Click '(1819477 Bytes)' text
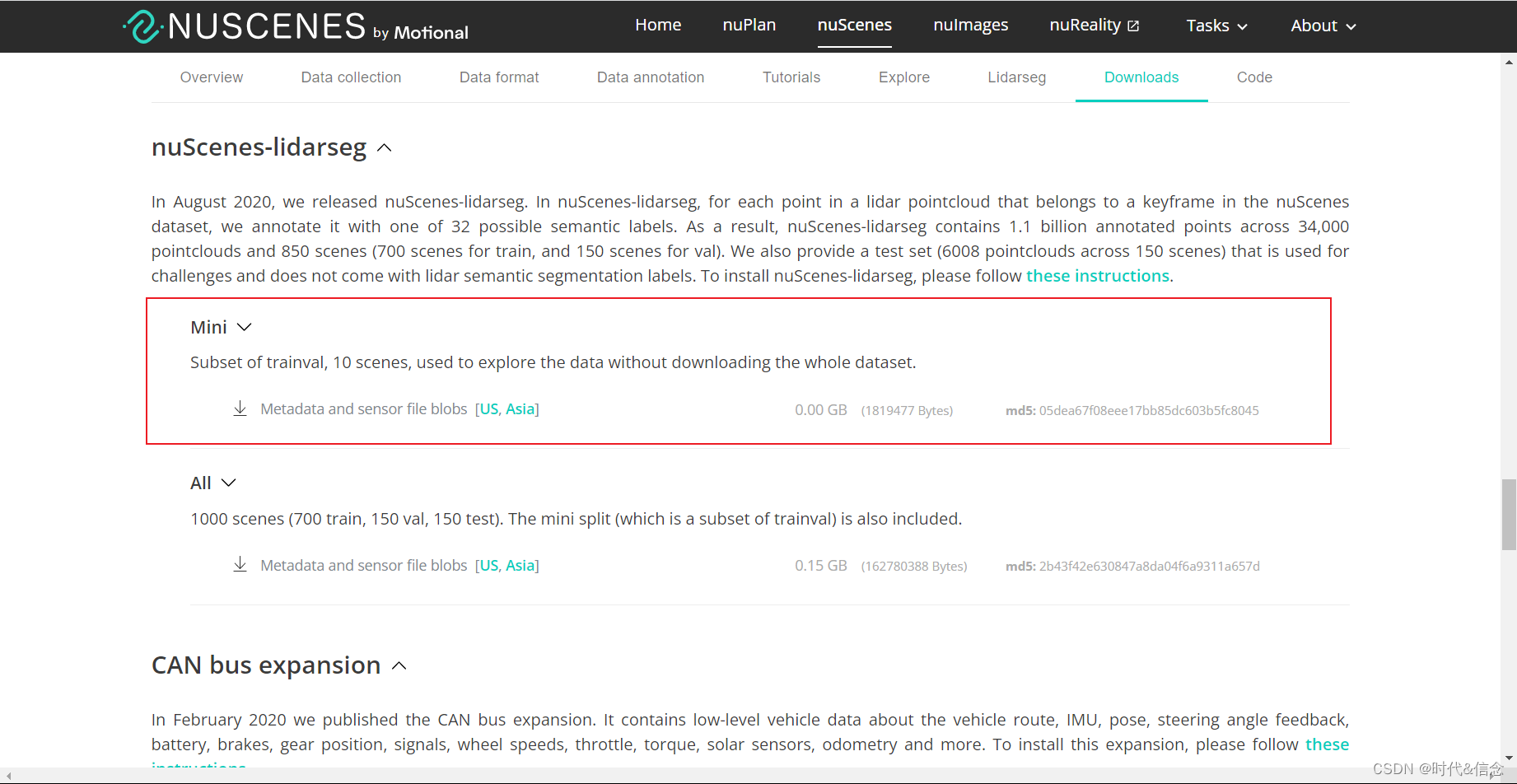Screen dimensions: 1517x784 pyautogui.click(x=907, y=410)
